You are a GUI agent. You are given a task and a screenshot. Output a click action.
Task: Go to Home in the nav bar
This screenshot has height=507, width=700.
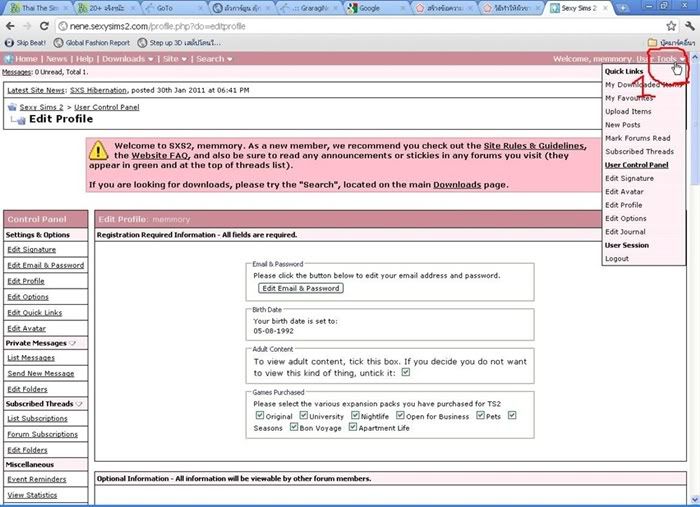click(x=26, y=59)
